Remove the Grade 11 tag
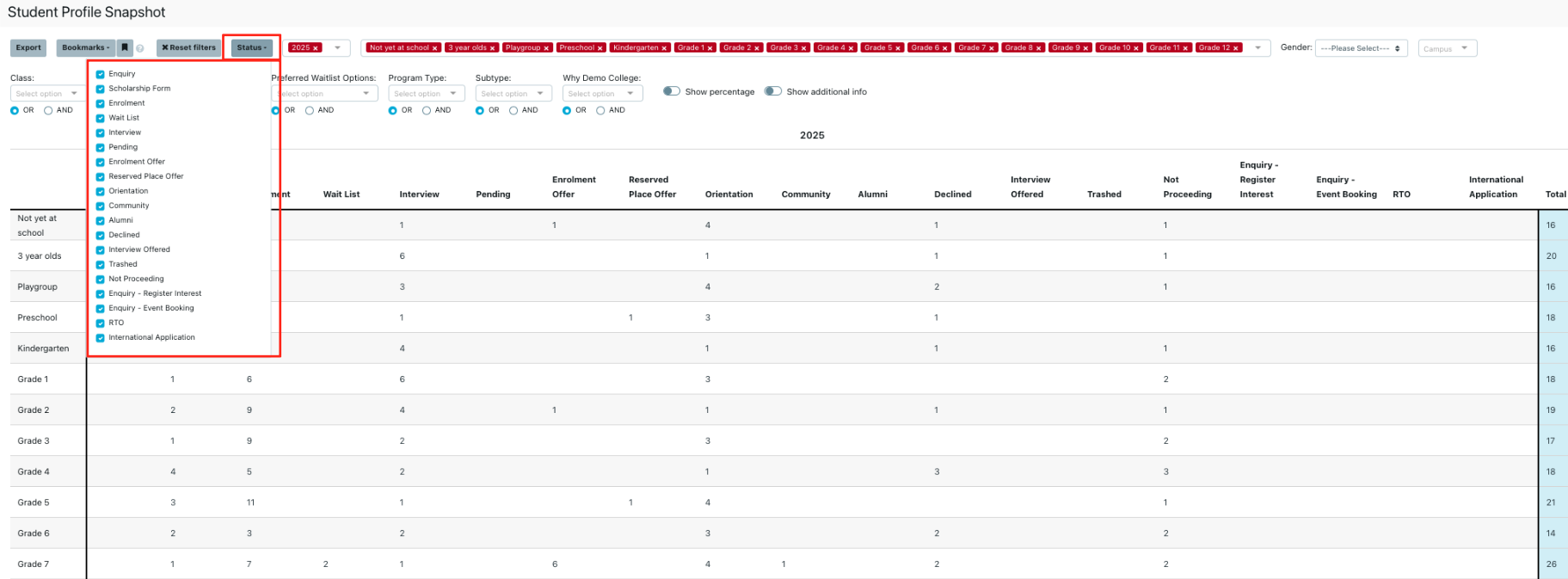 click(1186, 48)
